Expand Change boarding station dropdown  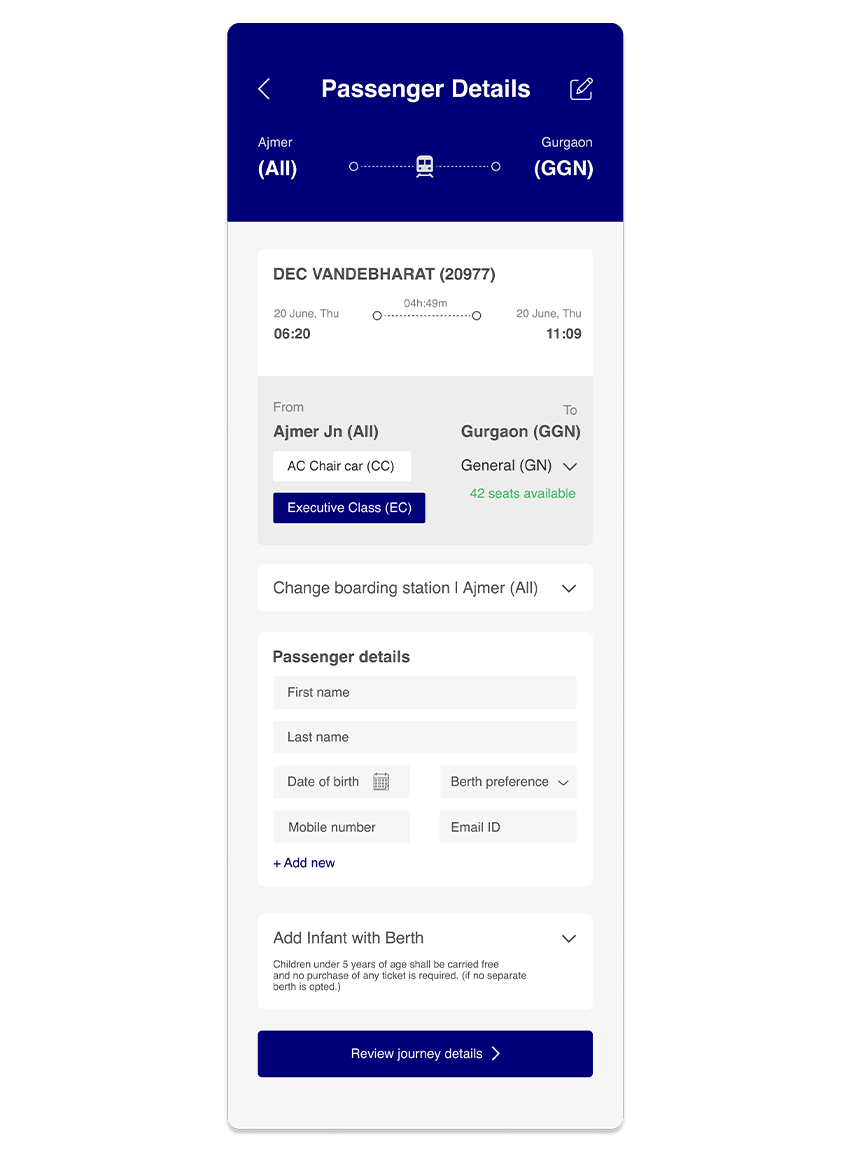(x=569, y=588)
